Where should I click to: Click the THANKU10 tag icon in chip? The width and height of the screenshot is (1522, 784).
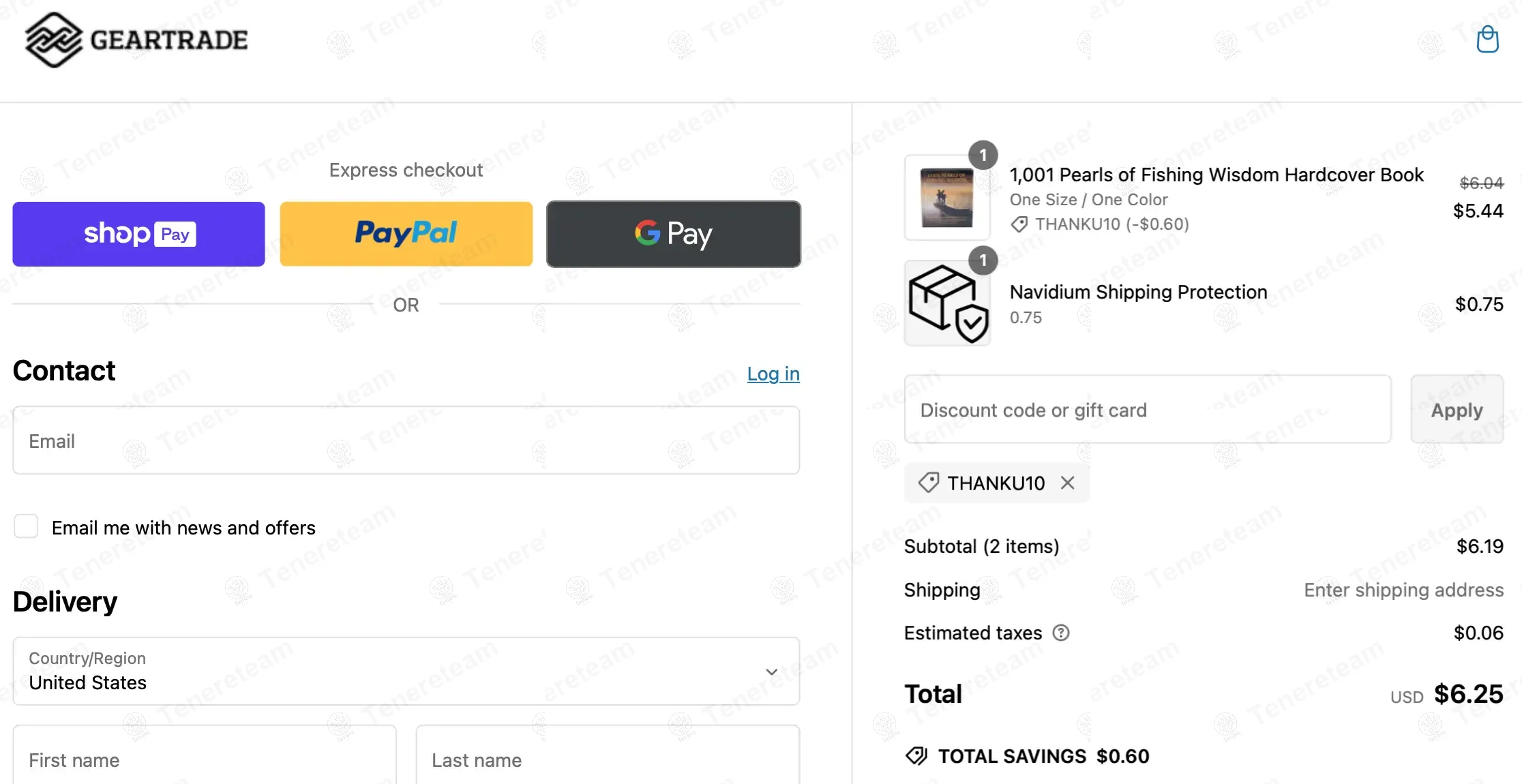pyautogui.click(x=928, y=483)
